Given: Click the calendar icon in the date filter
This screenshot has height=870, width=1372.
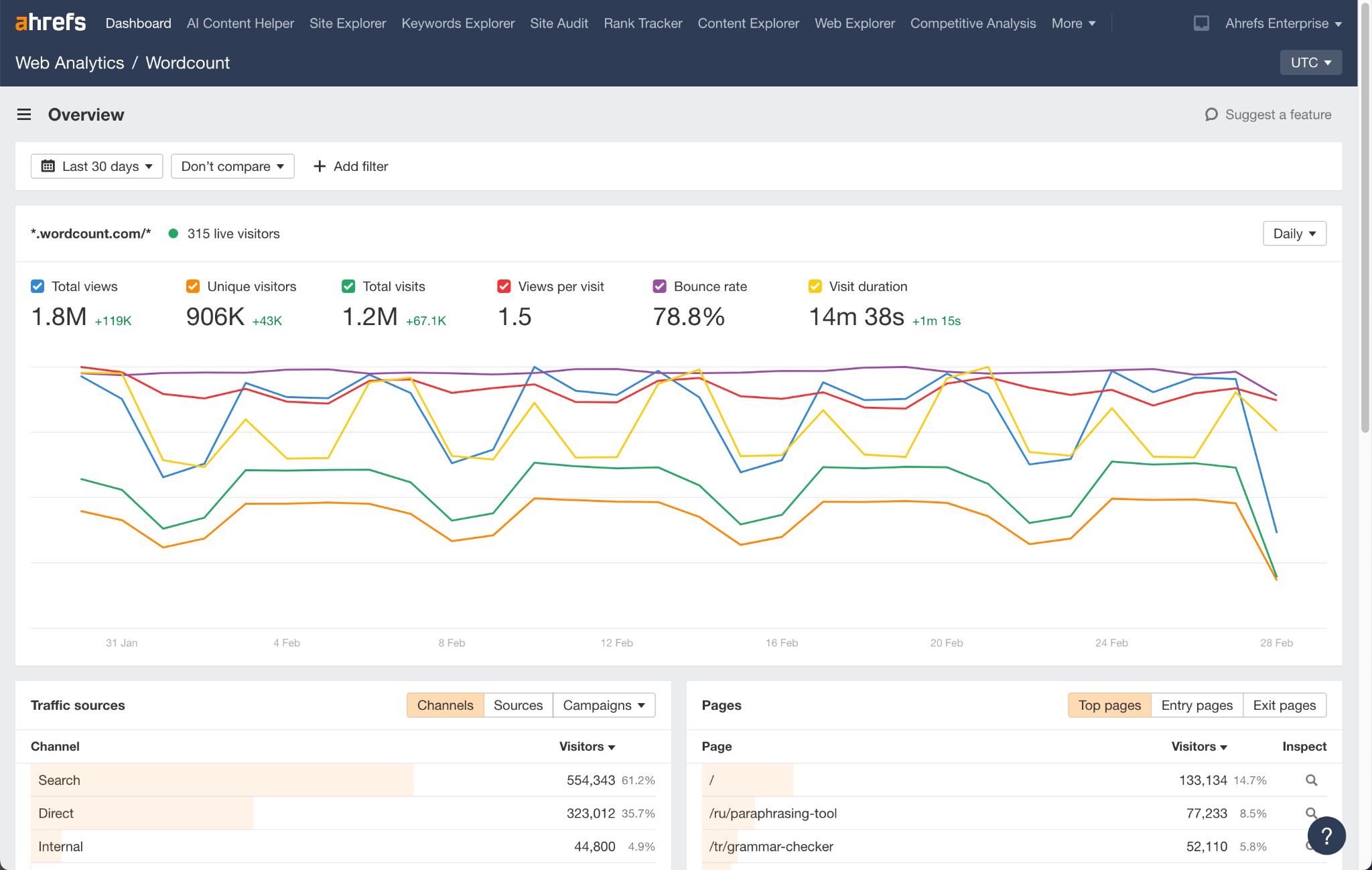Looking at the screenshot, I should [x=47, y=166].
